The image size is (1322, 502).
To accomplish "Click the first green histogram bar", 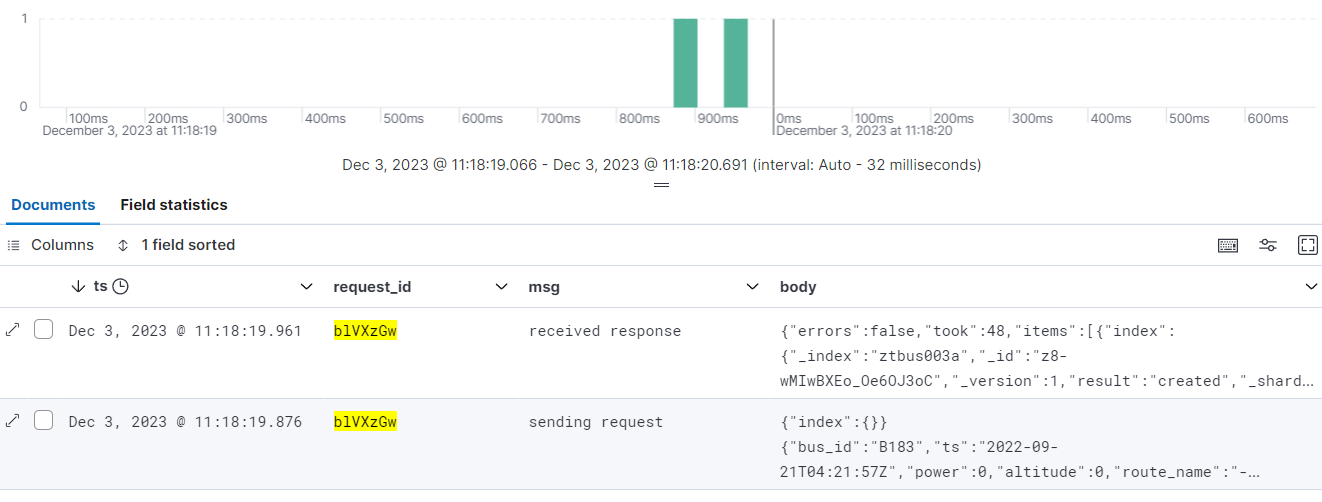I will 685,62.
